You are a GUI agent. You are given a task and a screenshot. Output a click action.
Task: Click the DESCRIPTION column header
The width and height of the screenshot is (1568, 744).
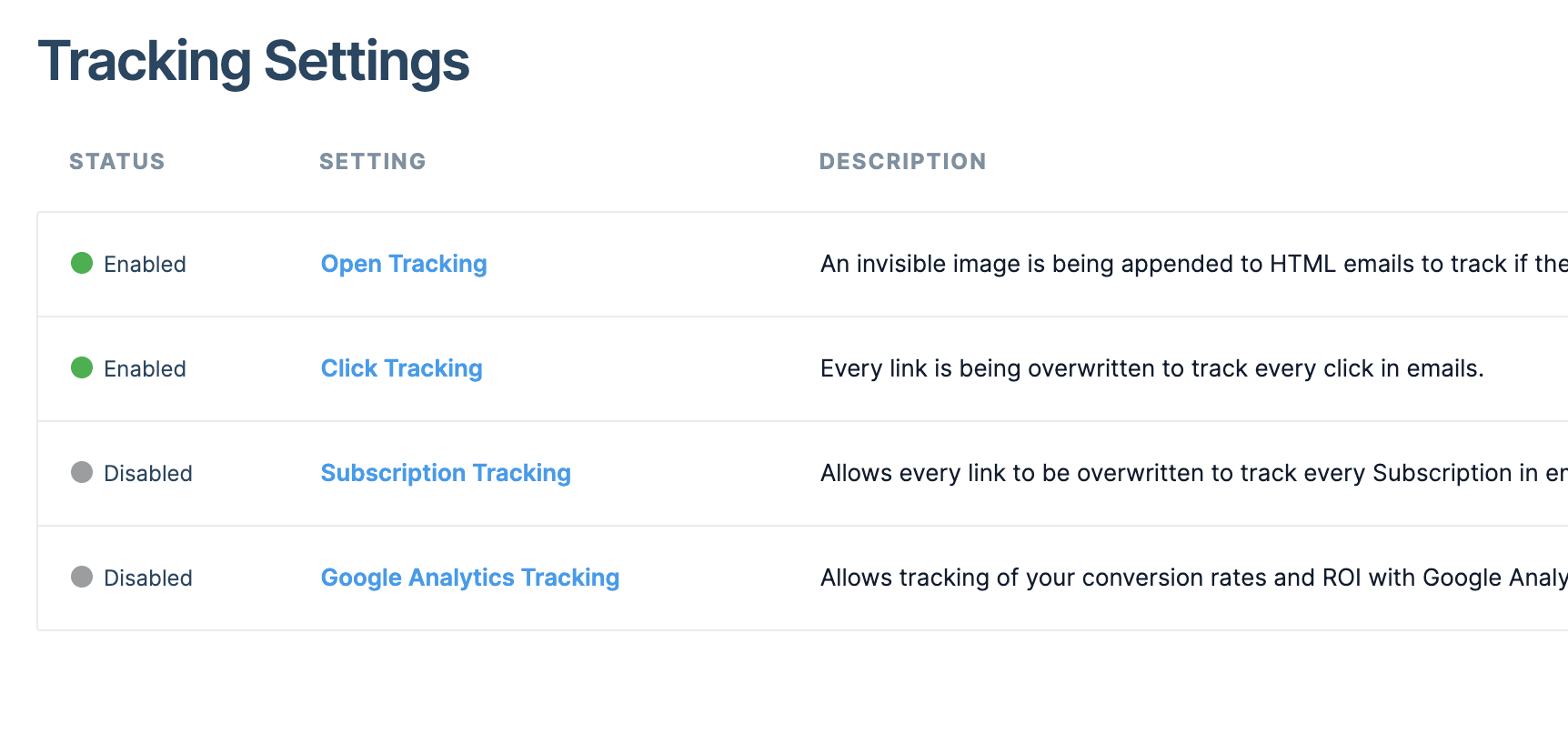tap(902, 161)
